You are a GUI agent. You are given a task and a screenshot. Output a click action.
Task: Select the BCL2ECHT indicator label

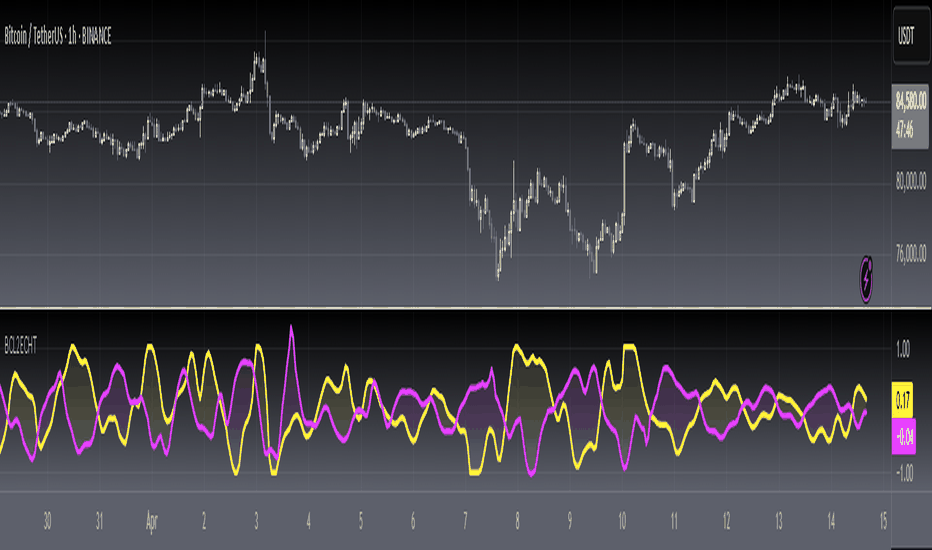[x=21, y=345]
